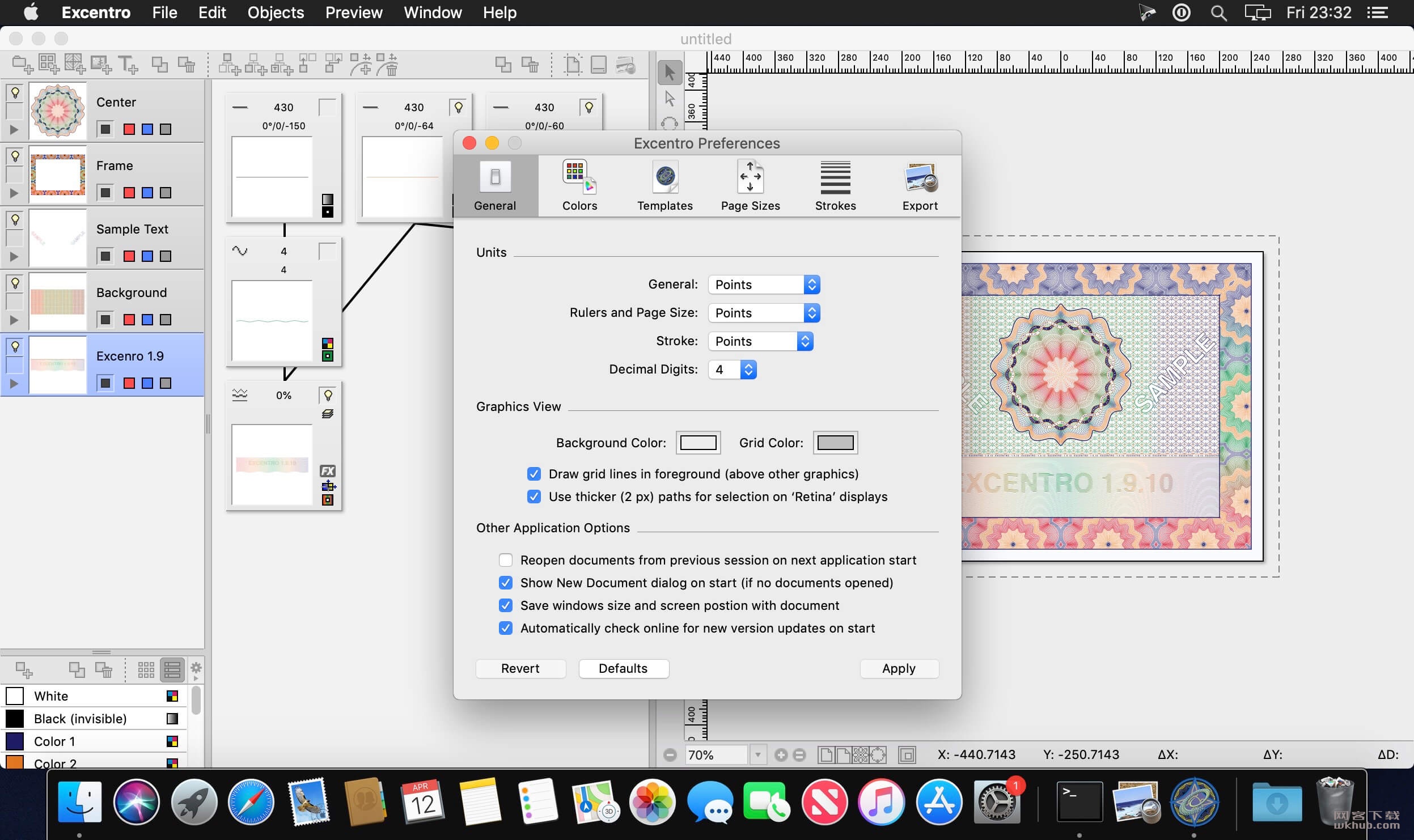
Task: Click the wave generator icon on node
Action: pyautogui.click(x=240, y=251)
